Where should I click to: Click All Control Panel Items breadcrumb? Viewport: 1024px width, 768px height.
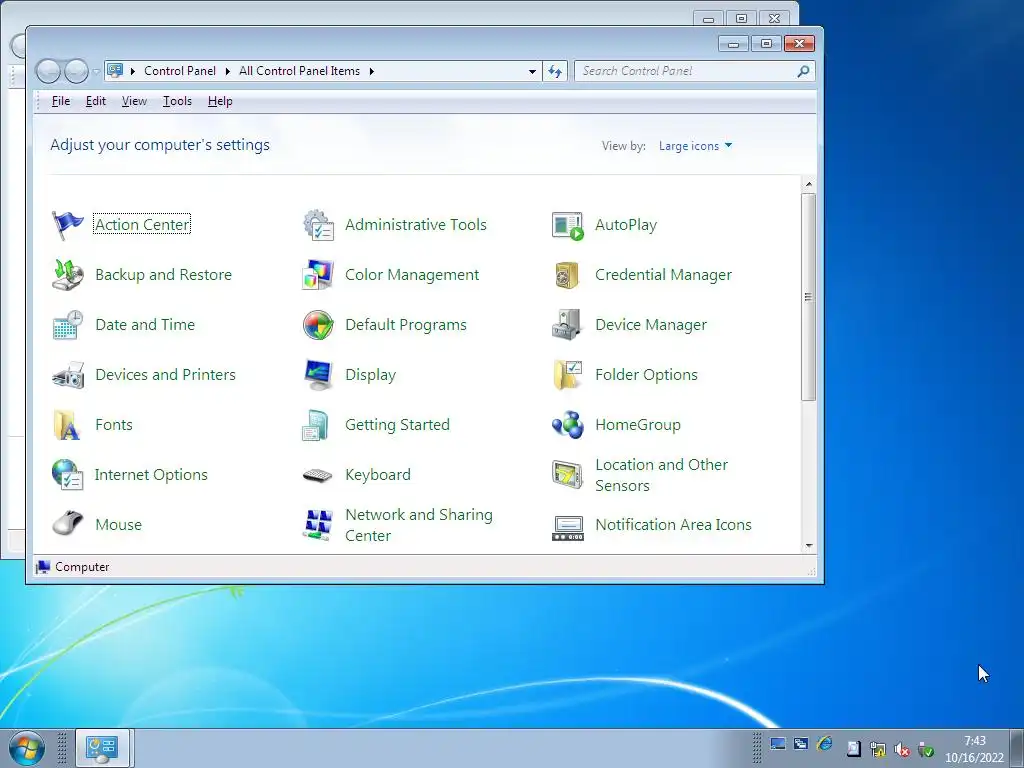pos(299,71)
